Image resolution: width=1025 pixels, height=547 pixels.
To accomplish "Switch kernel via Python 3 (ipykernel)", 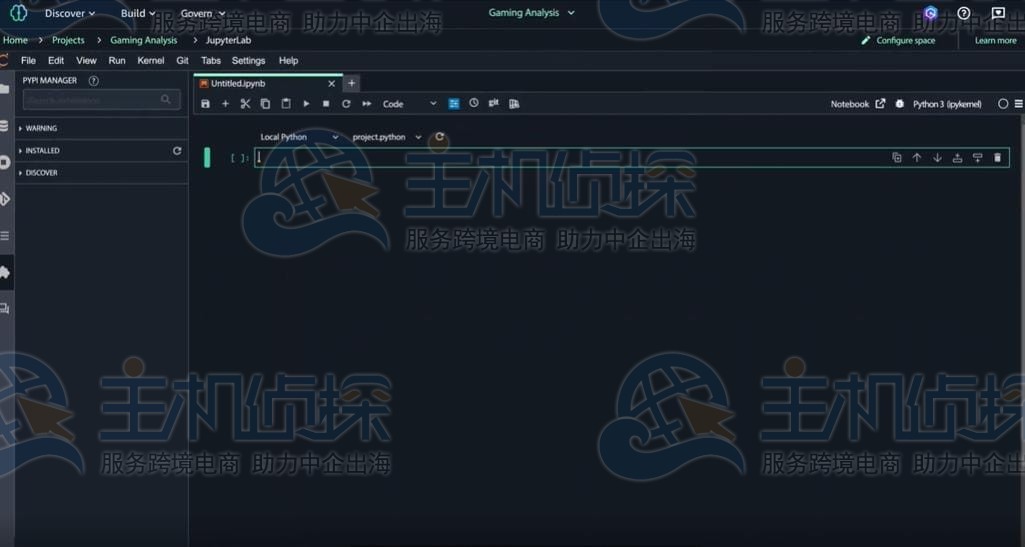I will 947,104.
